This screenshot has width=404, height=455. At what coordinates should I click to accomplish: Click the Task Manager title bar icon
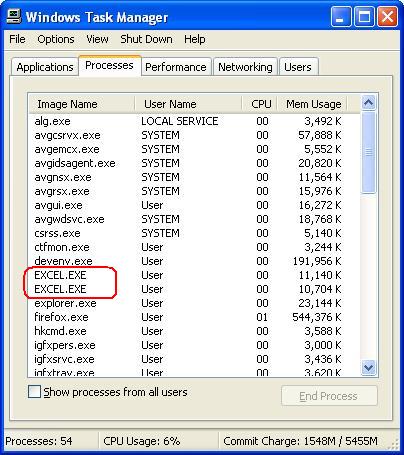tap(14, 16)
